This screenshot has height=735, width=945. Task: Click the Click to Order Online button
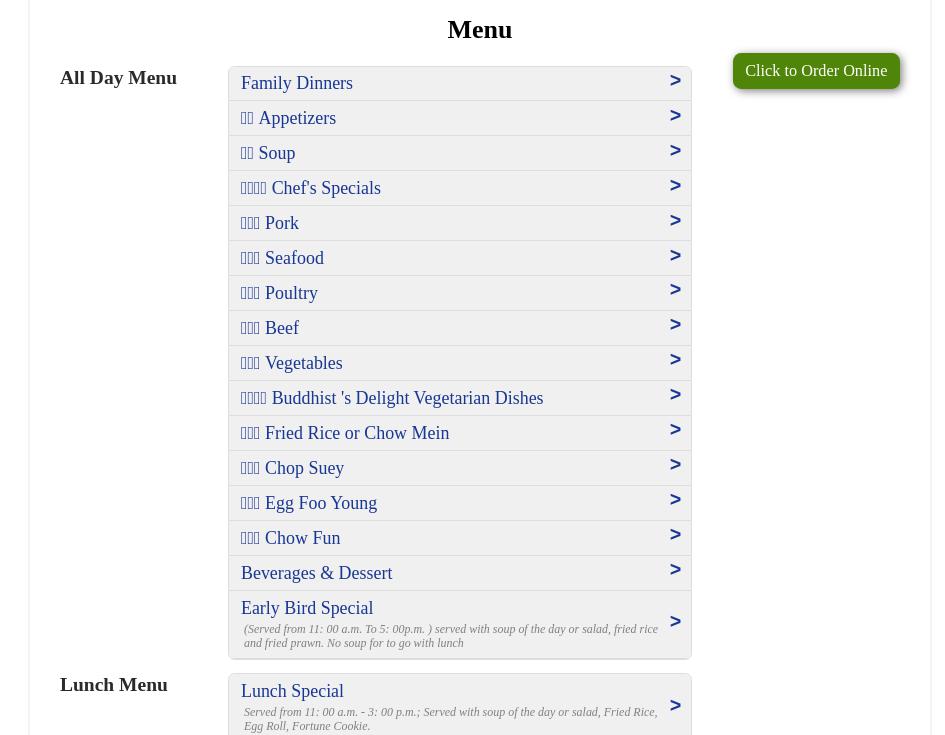[815, 71]
